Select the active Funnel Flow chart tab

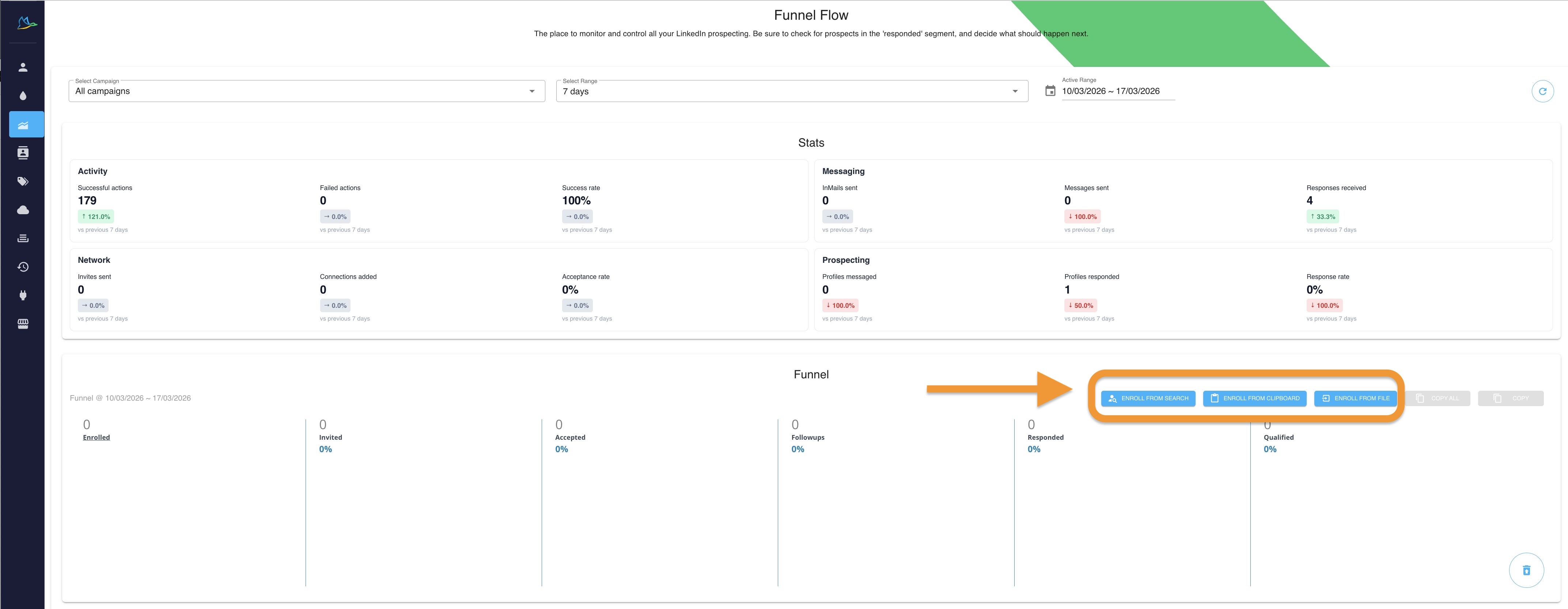[x=23, y=125]
